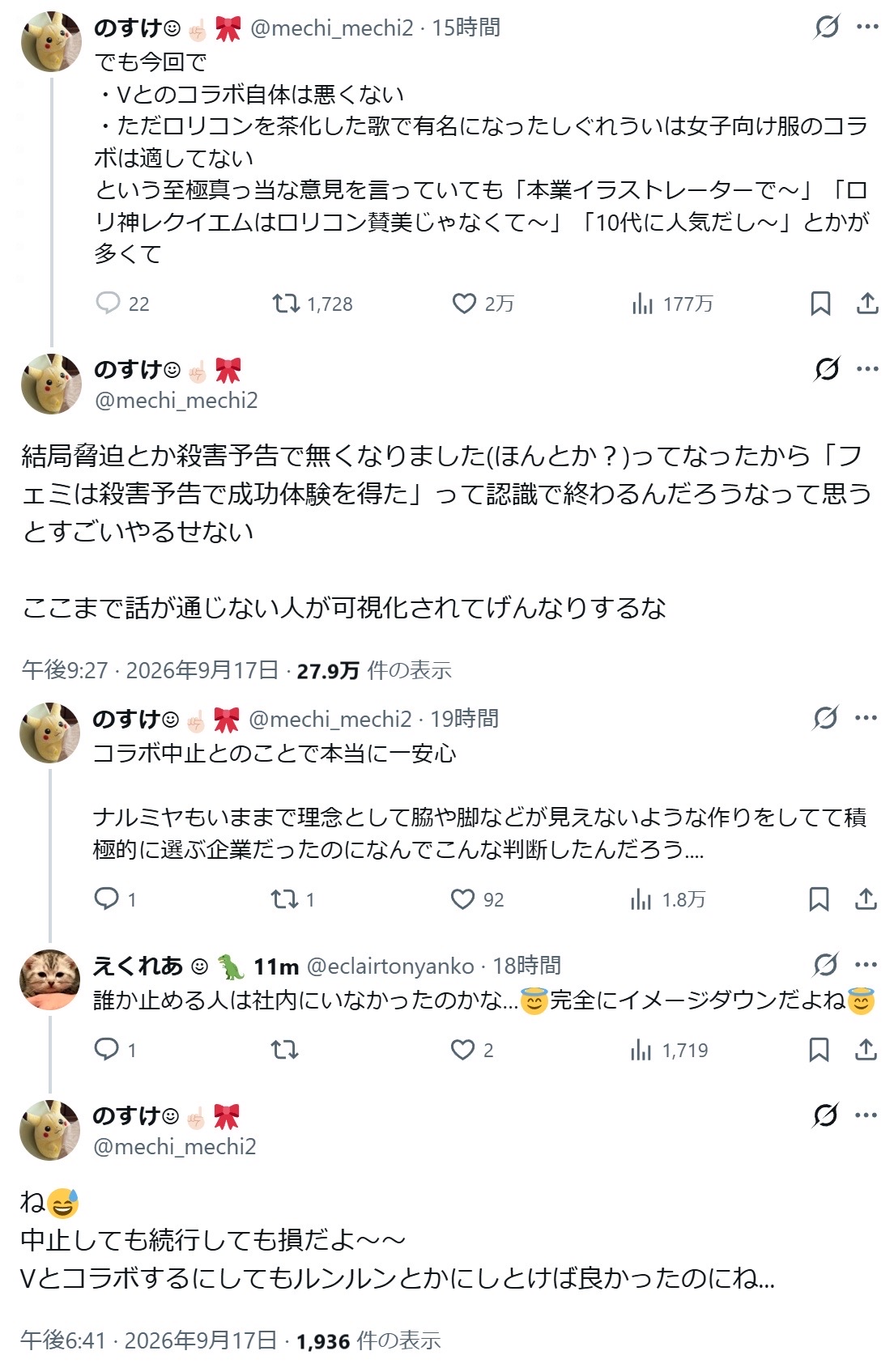Share the top tweet with 177万 views

(867, 304)
